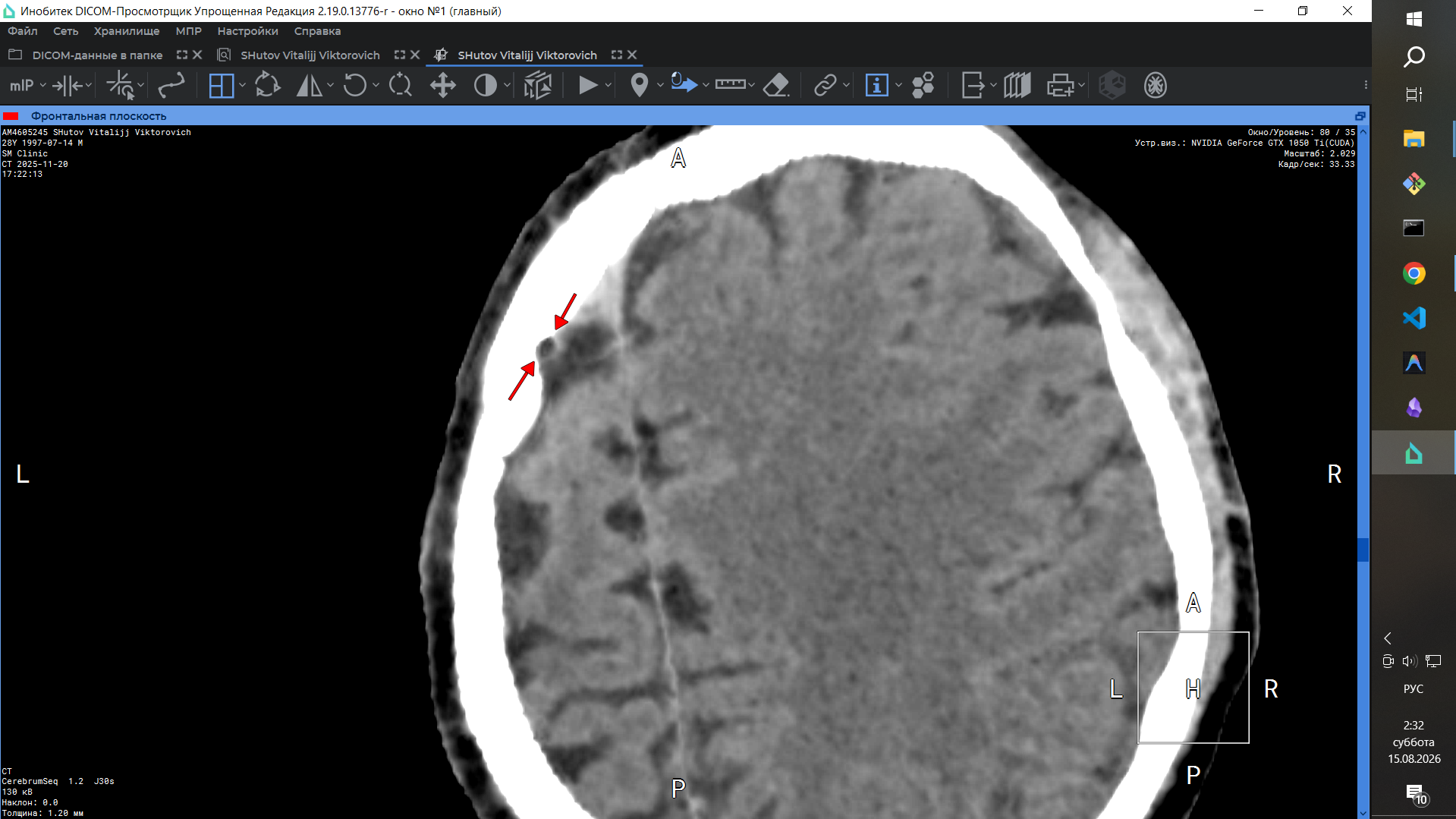Open the Сеть menu
The width and height of the screenshot is (1456, 819).
[66, 31]
